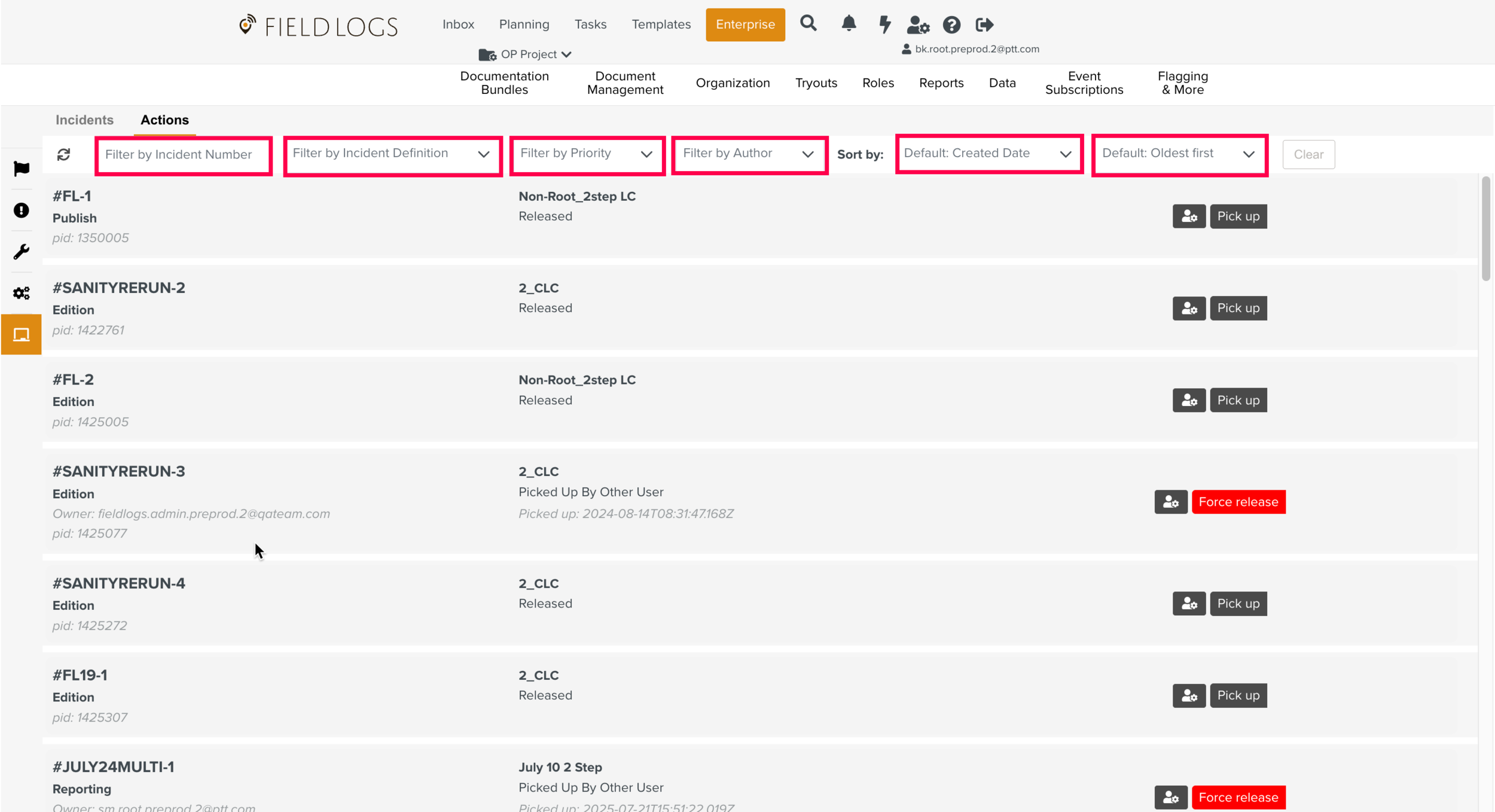1495x812 pixels.
Task: Click the lightning bolt icon
Action: pos(884,25)
